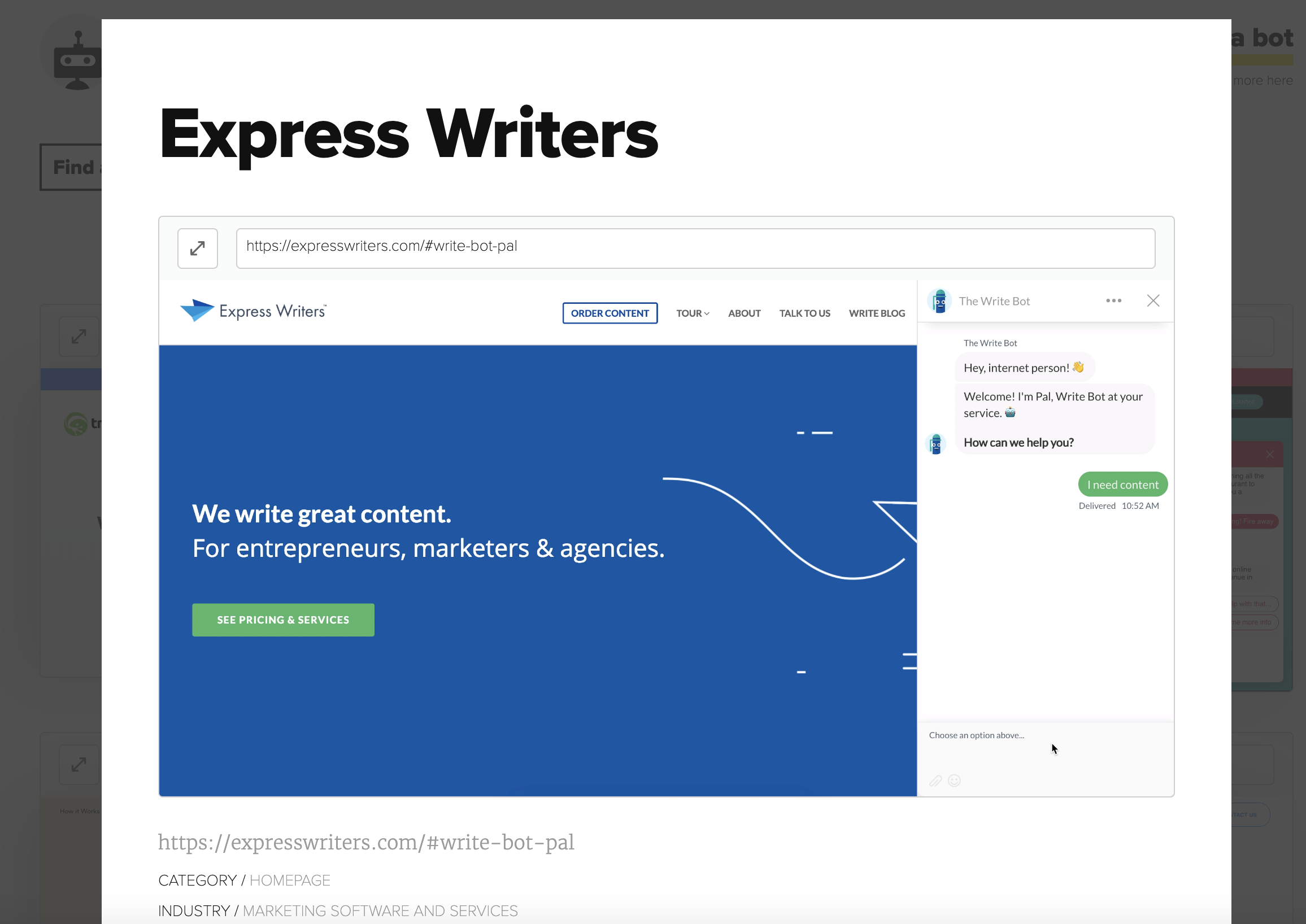Click the HOMEPAGE category link

tap(290, 880)
